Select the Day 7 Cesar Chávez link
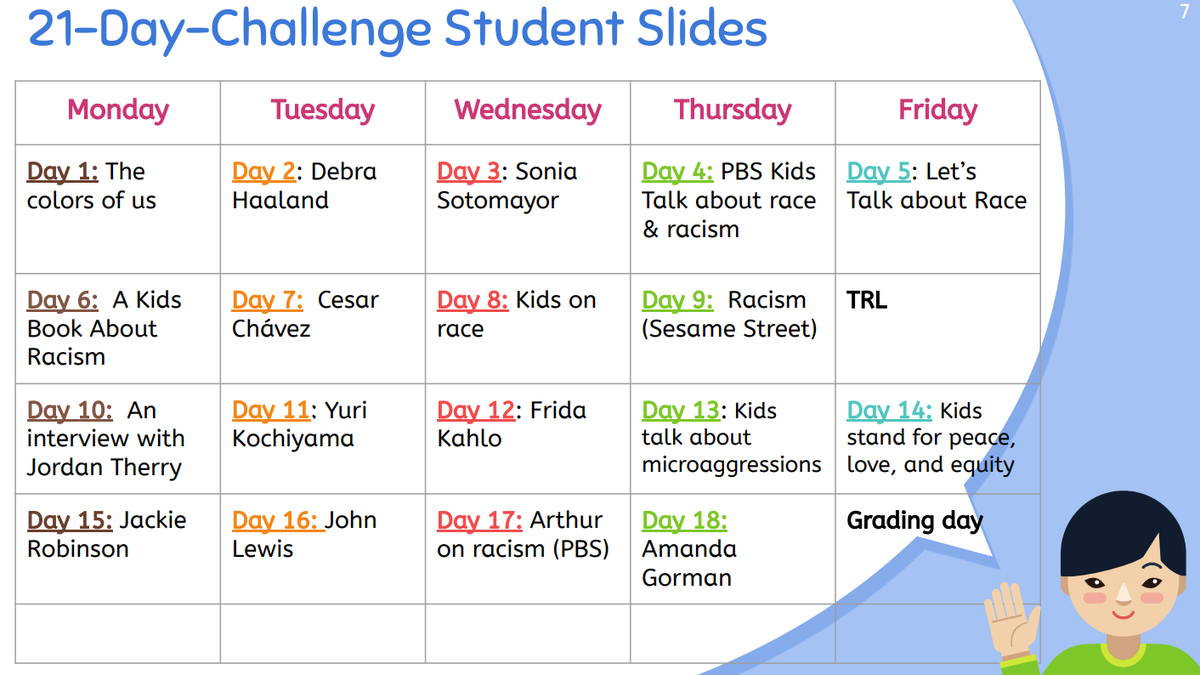 pos(267,300)
